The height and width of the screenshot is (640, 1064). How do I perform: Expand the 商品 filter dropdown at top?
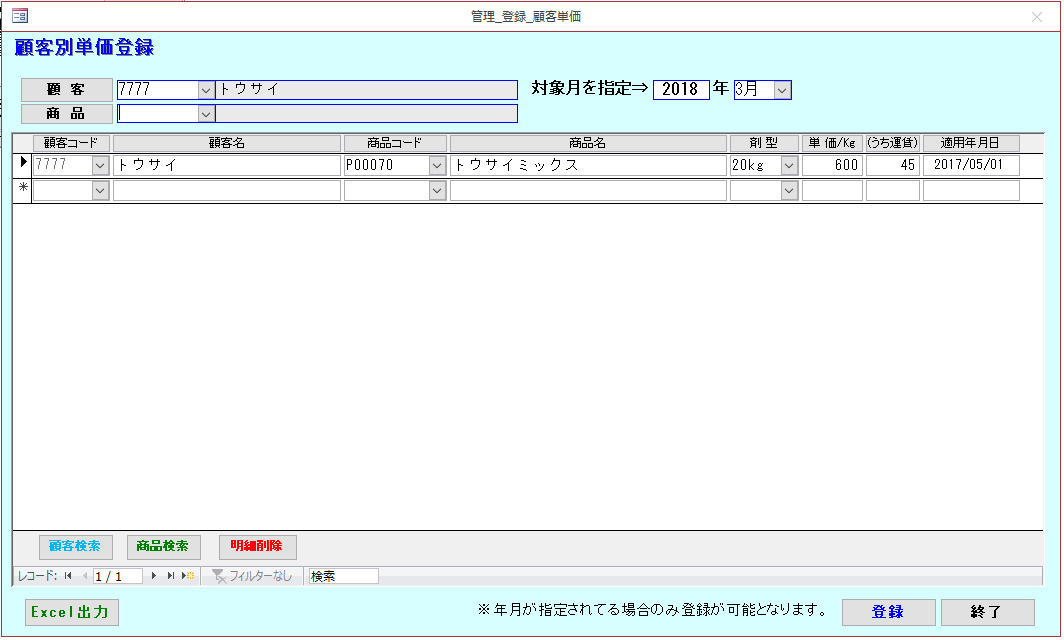(x=206, y=114)
